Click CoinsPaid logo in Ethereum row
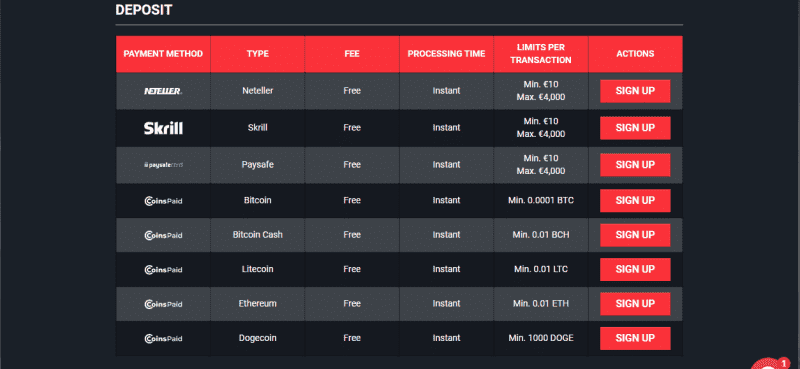Image resolution: width=800 pixels, height=369 pixels. pos(163,304)
